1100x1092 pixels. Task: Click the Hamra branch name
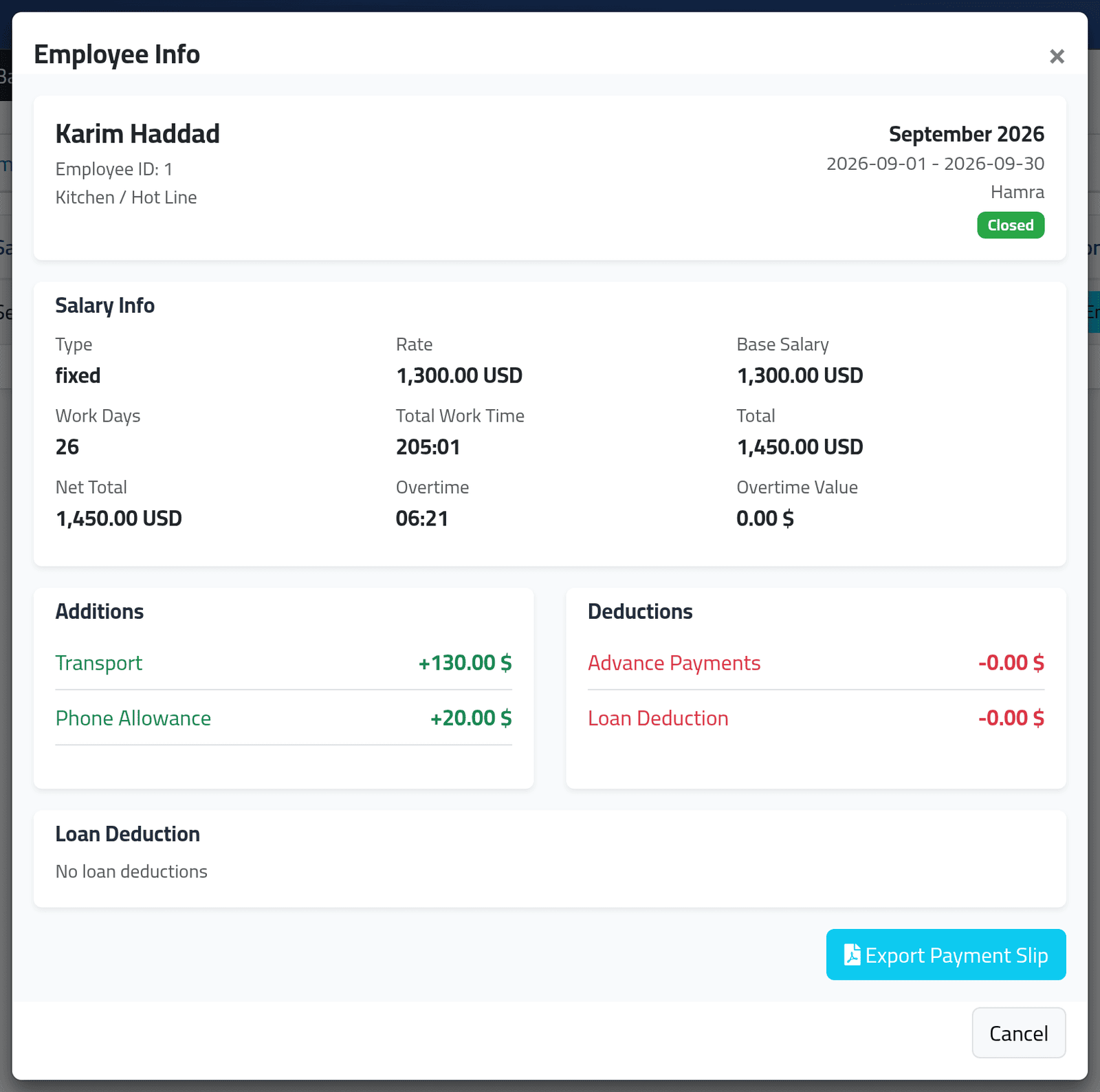click(1017, 192)
